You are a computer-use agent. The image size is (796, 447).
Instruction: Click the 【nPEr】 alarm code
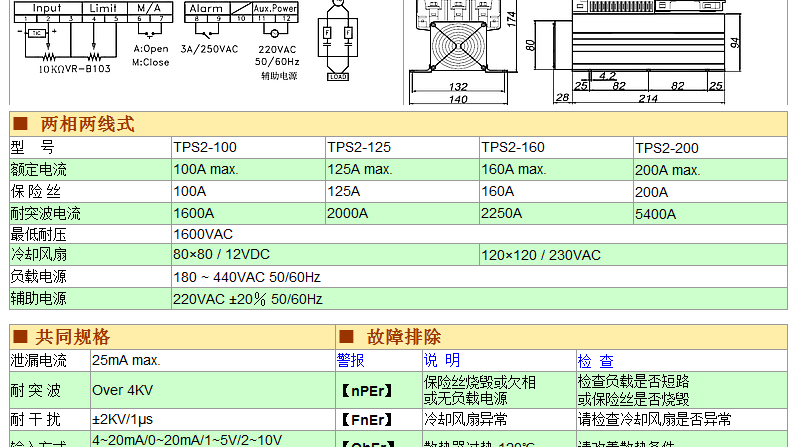pyautogui.click(x=368, y=390)
